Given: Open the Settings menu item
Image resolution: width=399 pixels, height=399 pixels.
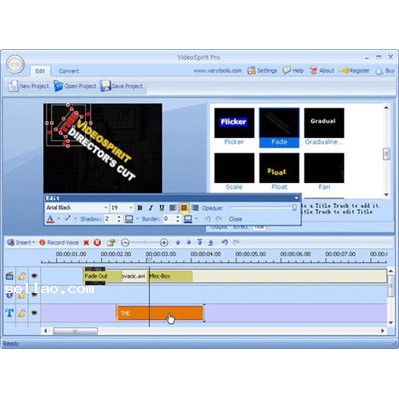Looking at the screenshot, I should [x=262, y=71].
